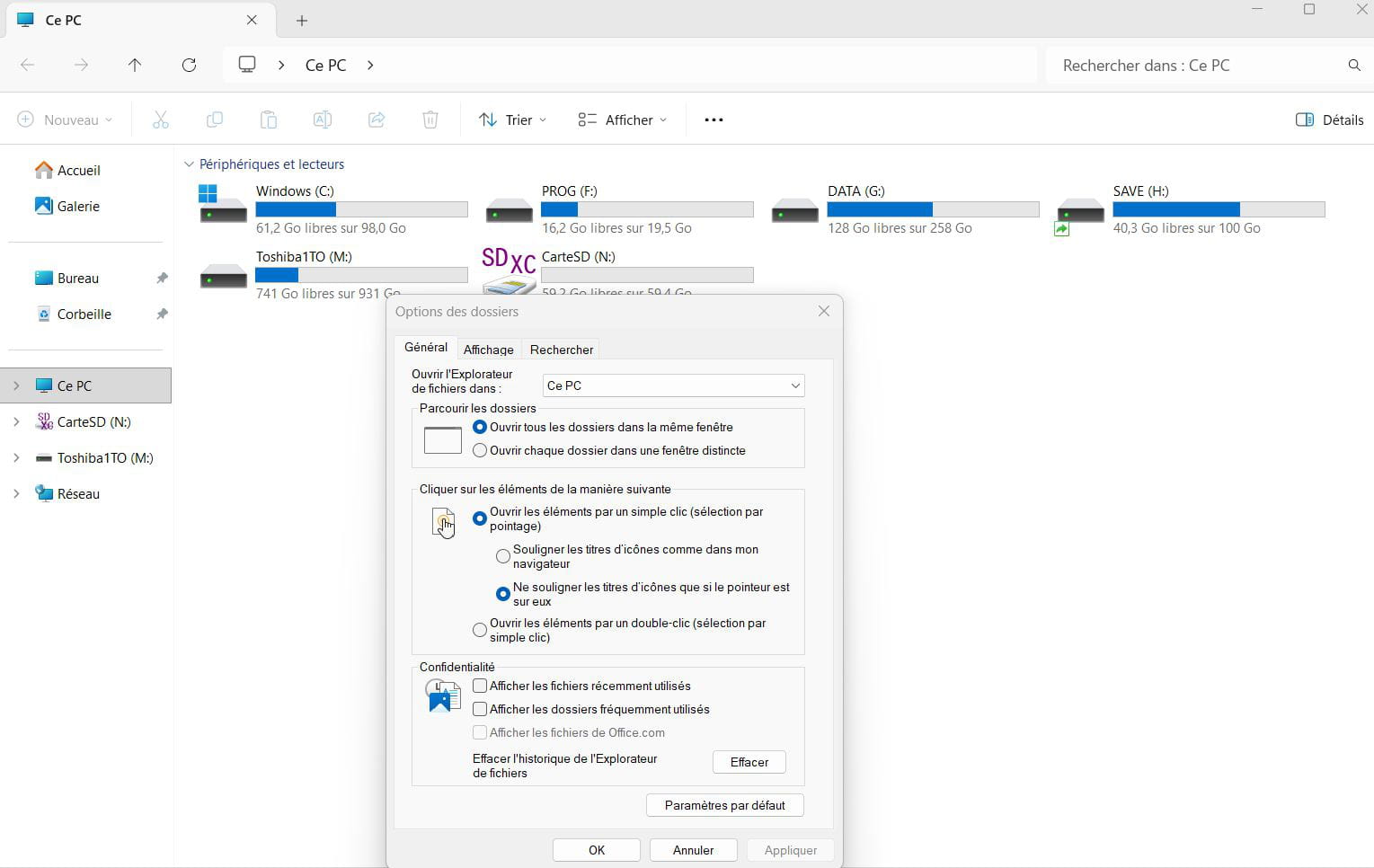The width and height of the screenshot is (1374, 868).
Task: Click the Up arrow navigation icon
Action: click(135, 65)
